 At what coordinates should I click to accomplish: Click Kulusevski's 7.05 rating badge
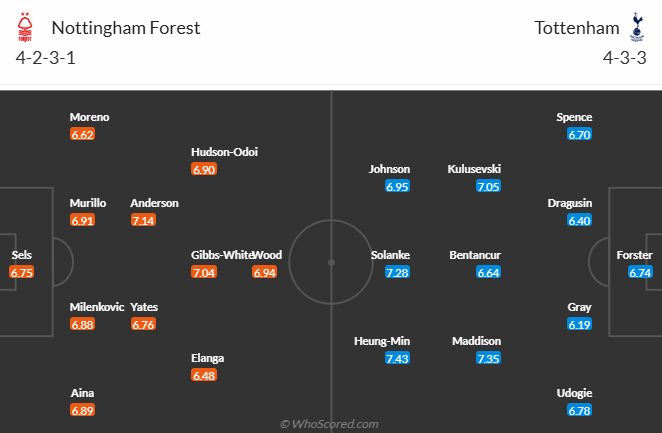coord(489,186)
